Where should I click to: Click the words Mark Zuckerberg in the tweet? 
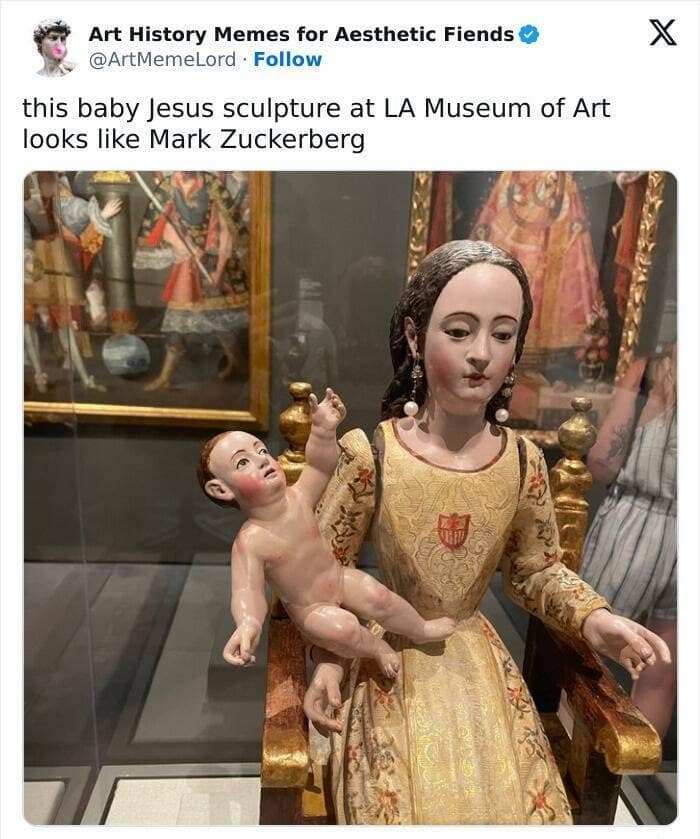(x=257, y=140)
